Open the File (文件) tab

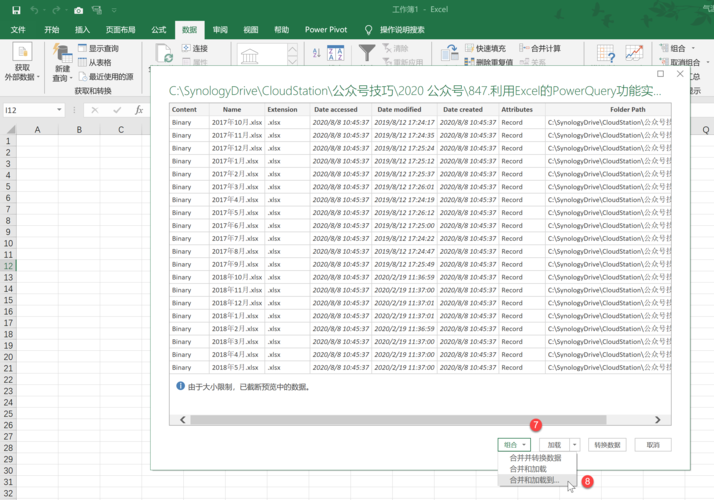point(18,30)
